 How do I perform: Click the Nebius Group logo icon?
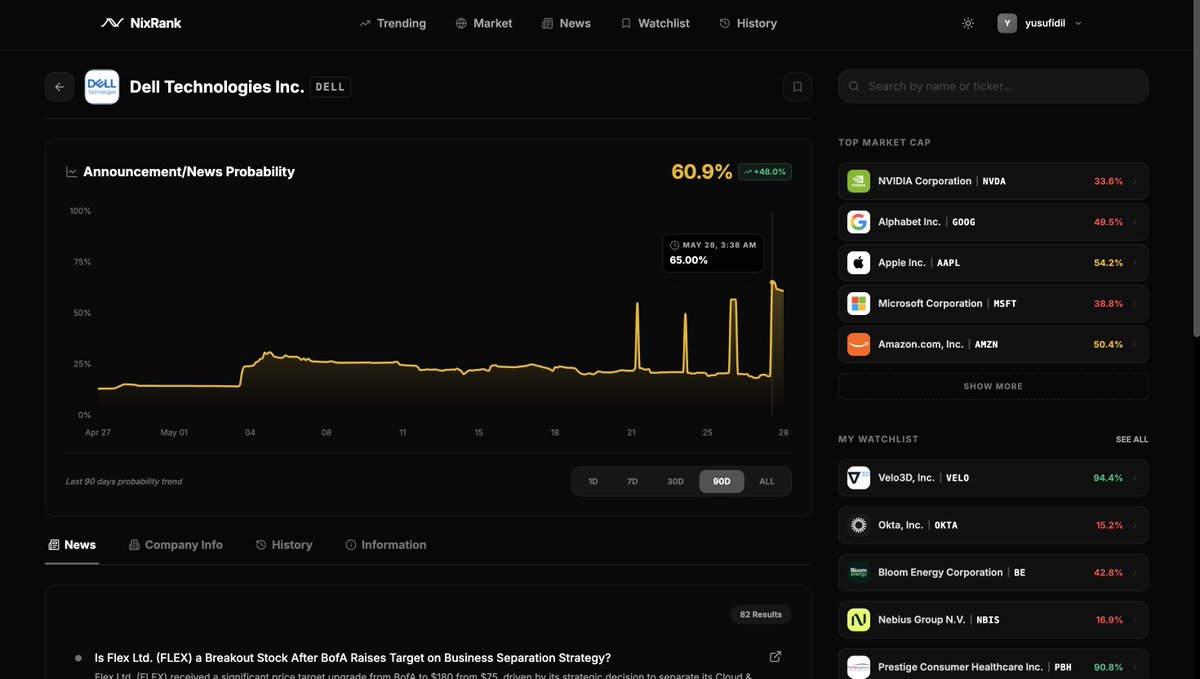click(858, 620)
